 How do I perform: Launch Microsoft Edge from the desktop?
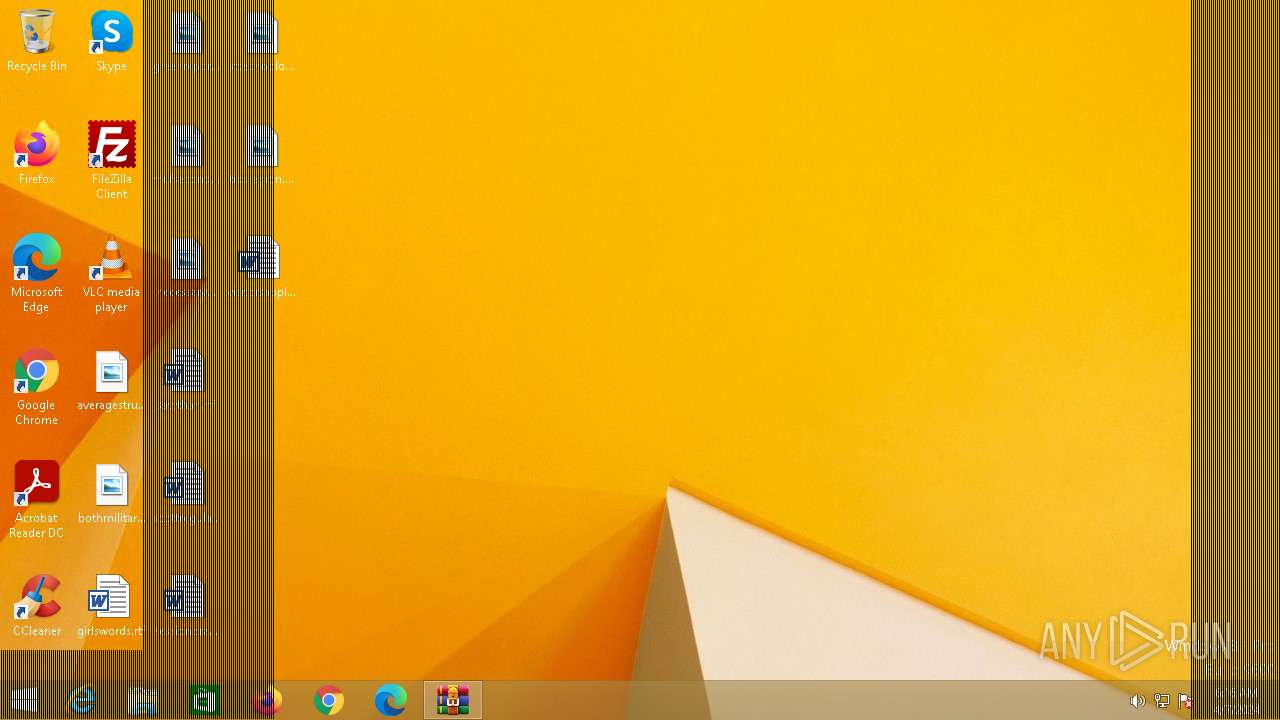coord(36,274)
